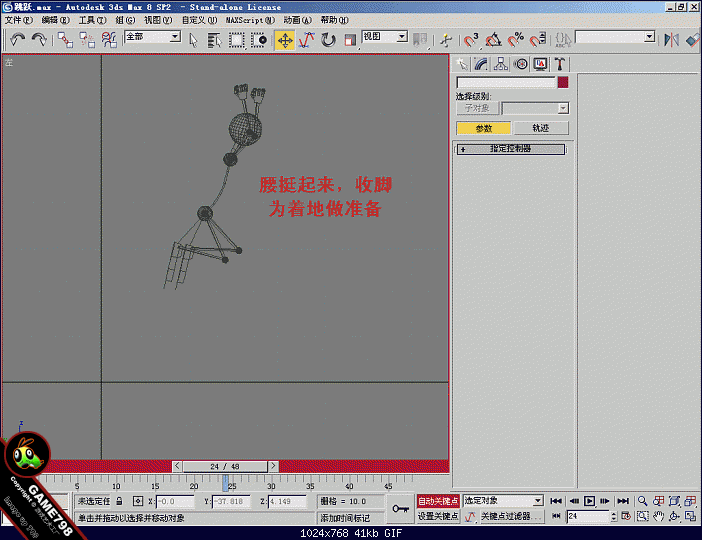
Task: Click the 添加时间标记 field
Action: [350, 518]
